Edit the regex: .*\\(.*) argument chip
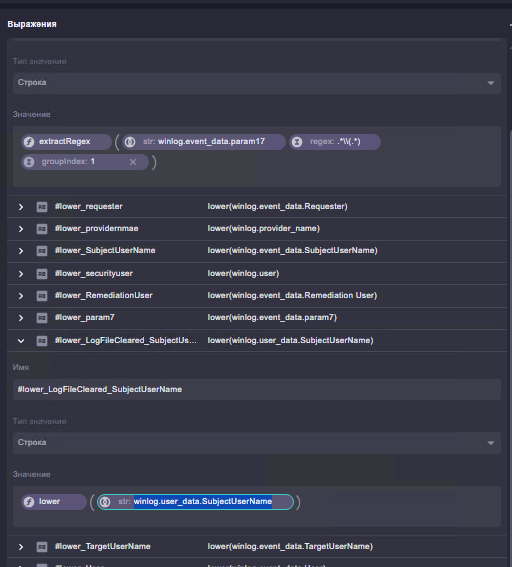Screen dimensions: 512x567 click(335, 142)
